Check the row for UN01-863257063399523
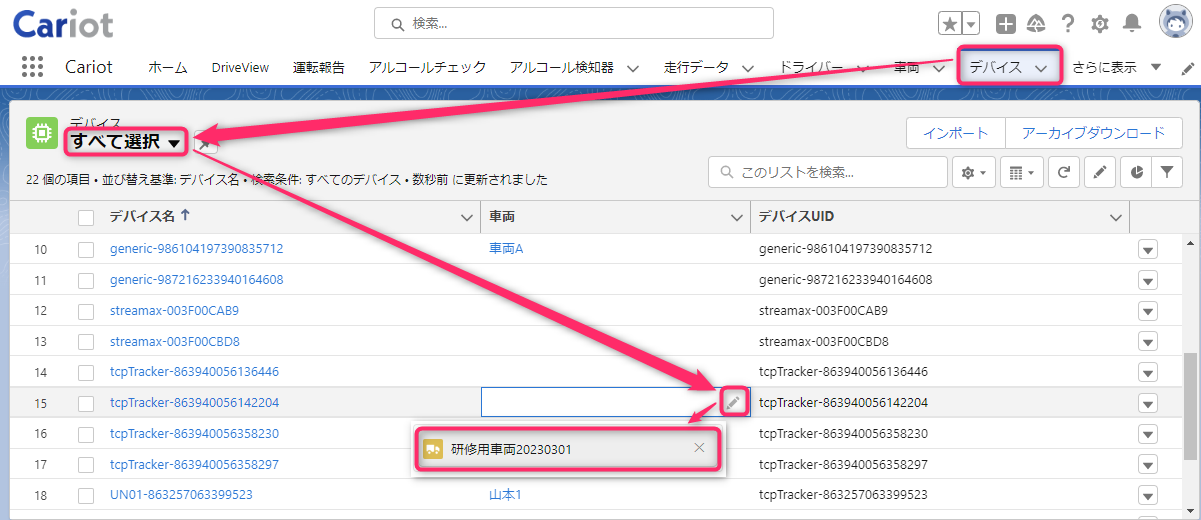Image resolution: width=1201 pixels, height=520 pixels. (86, 495)
